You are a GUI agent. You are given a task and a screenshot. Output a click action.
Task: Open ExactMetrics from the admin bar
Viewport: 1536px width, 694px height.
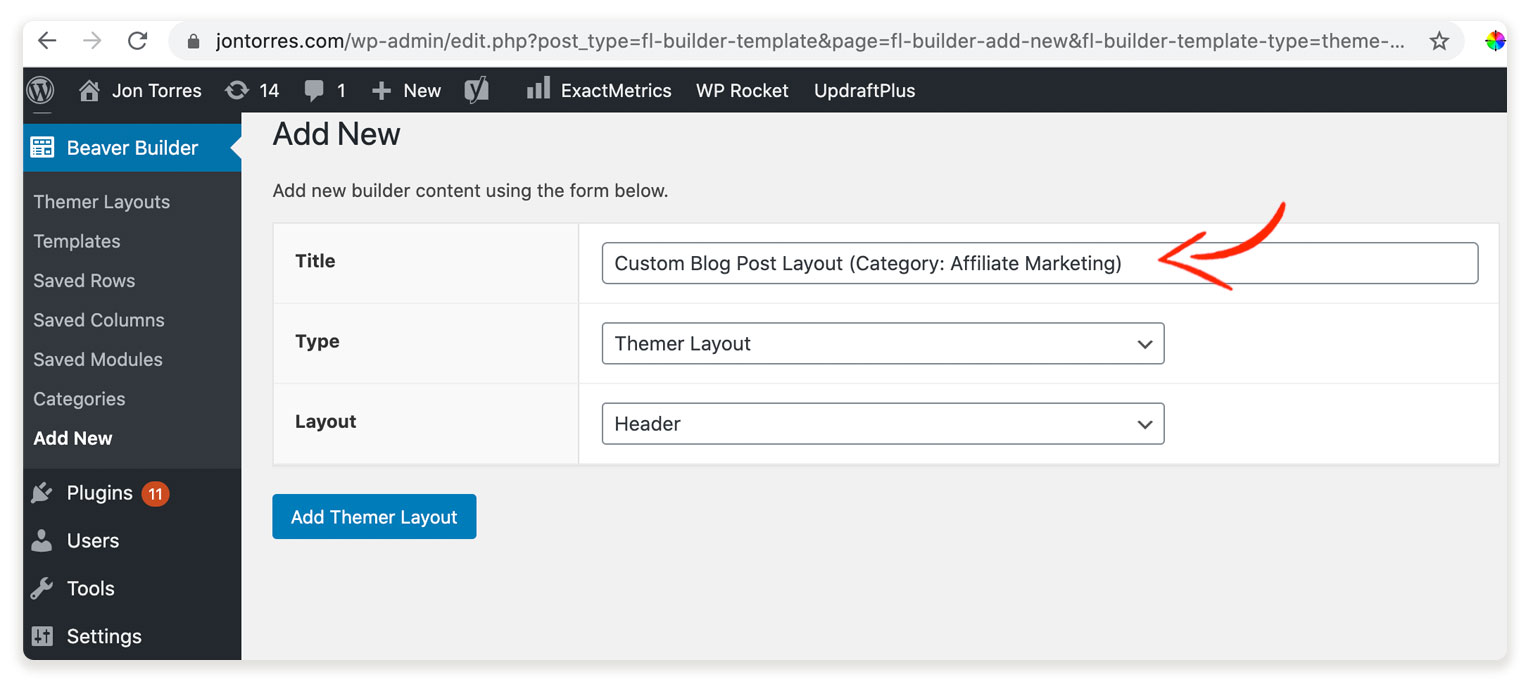(616, 90)
